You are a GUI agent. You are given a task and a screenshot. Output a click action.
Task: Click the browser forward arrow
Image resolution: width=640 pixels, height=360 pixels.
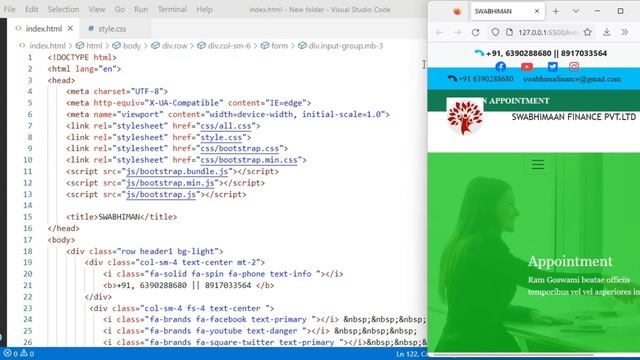tap(457, 32)
